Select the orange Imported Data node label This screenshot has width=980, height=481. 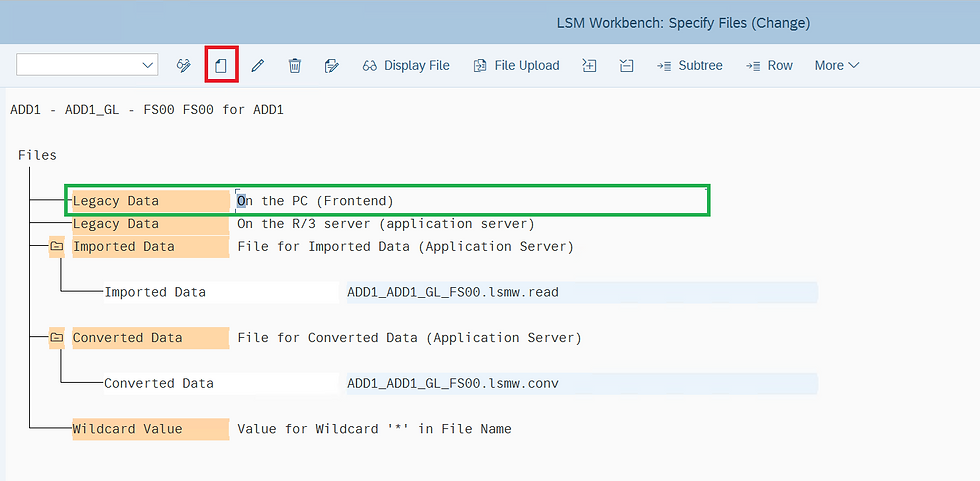click(151, 246)
